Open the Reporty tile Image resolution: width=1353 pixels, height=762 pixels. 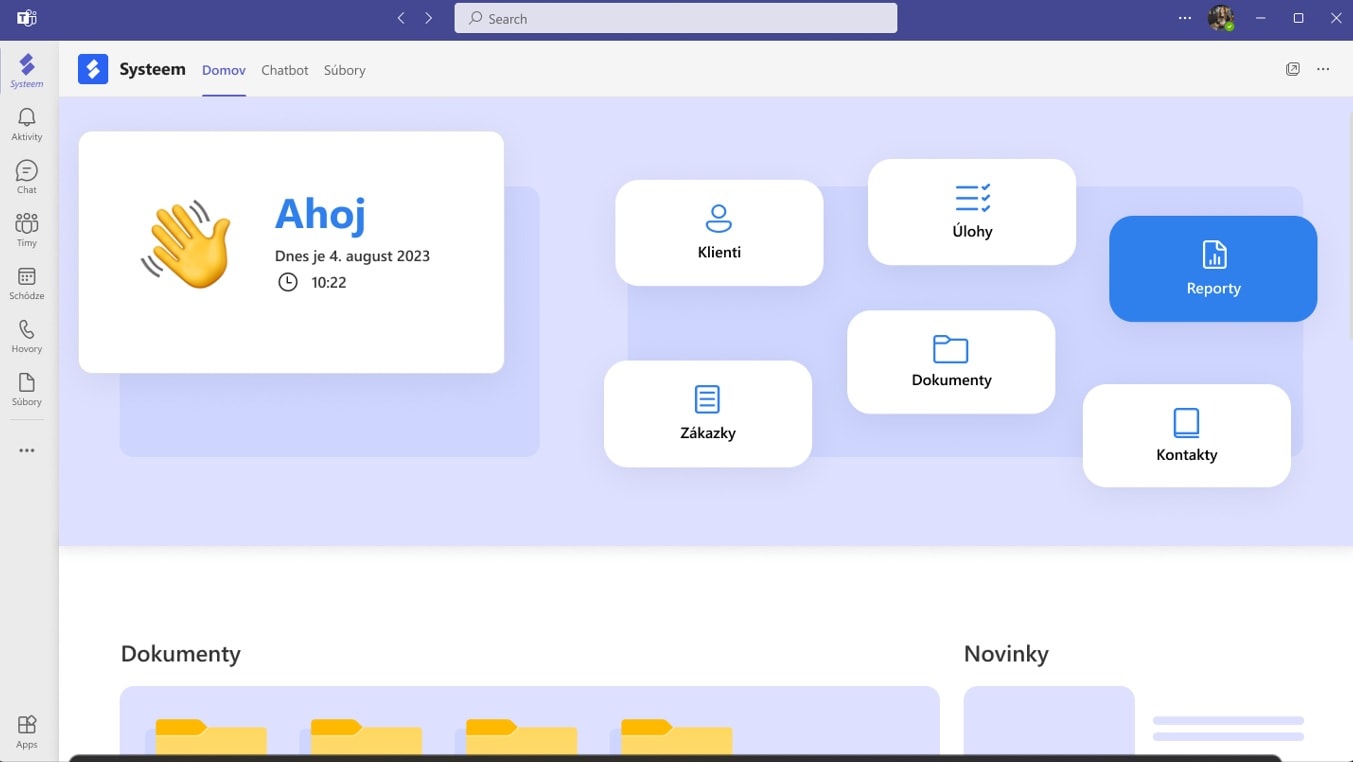pyautogui.click(x=1213, y=268)
